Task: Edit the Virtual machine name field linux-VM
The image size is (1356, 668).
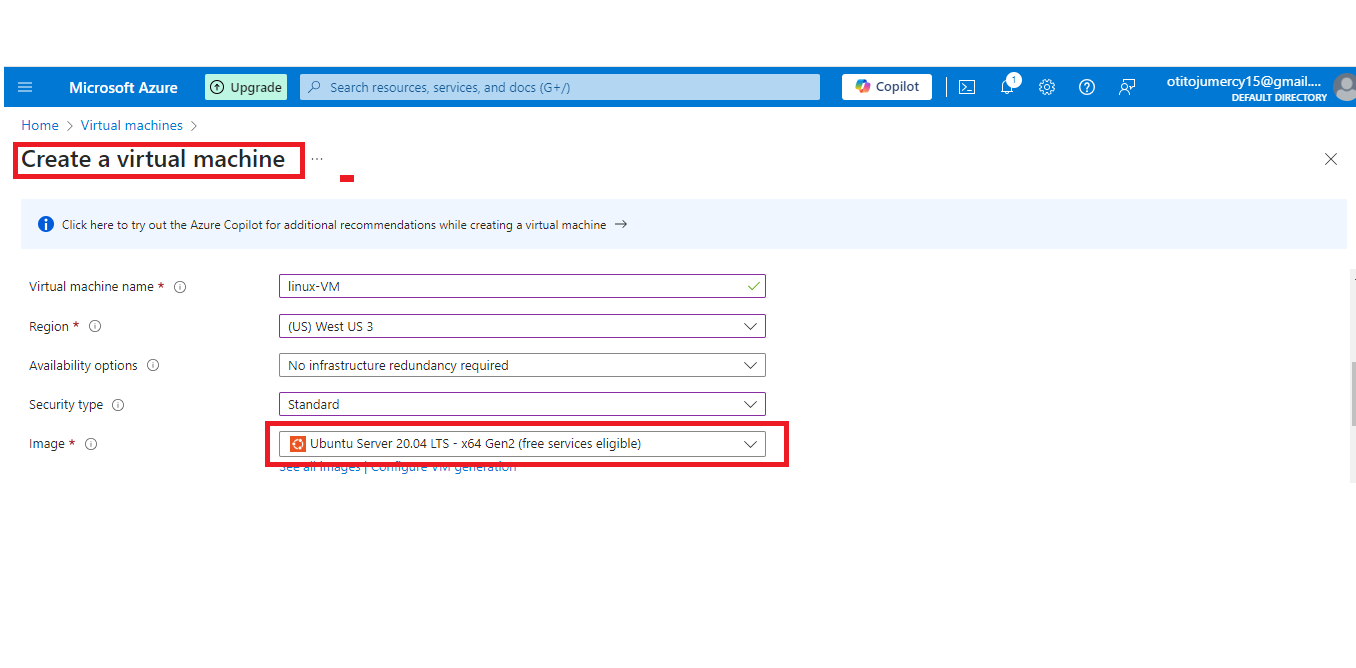Action: [522, 286]
